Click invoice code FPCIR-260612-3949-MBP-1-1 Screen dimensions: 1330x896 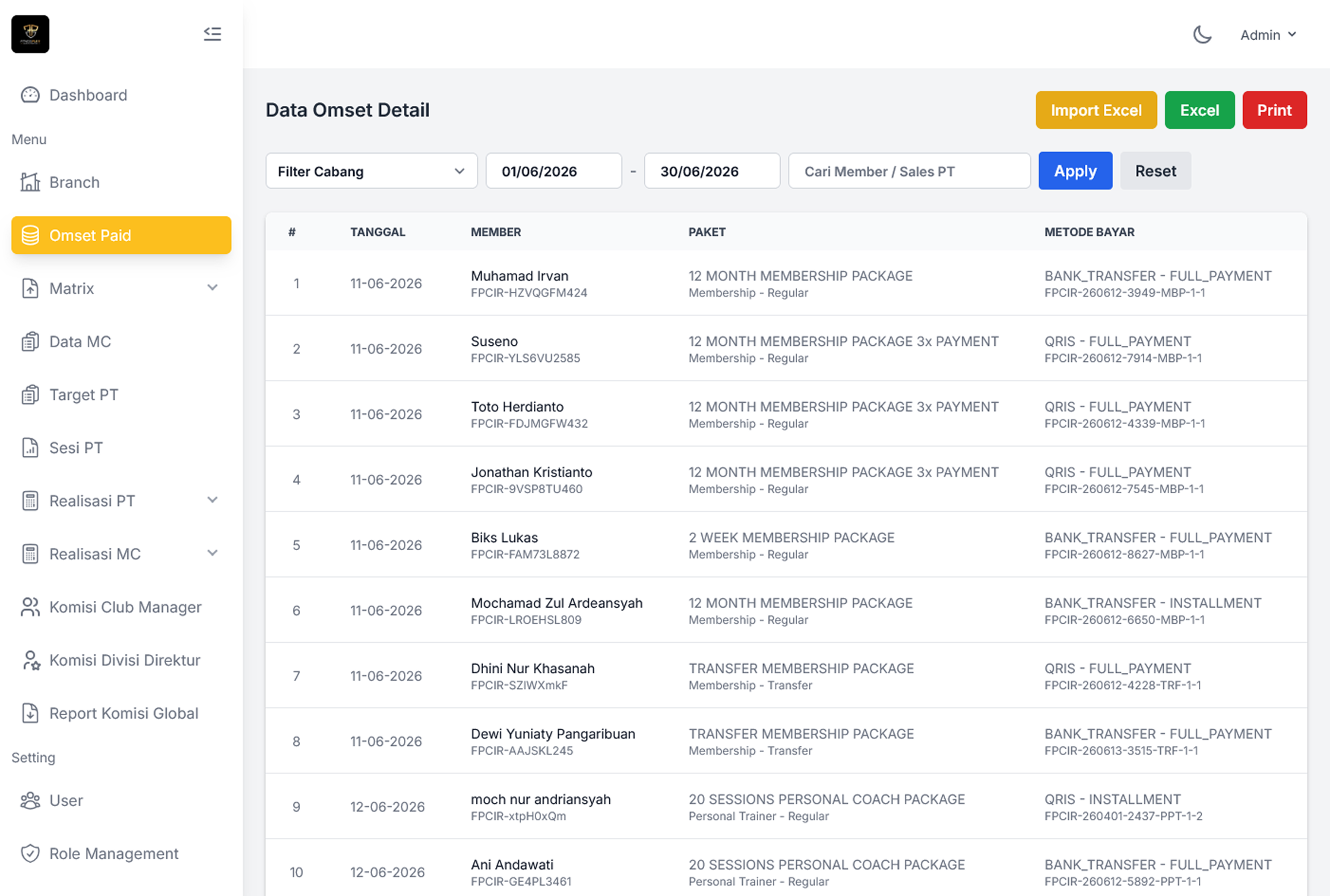click(x=1125, y=293)
